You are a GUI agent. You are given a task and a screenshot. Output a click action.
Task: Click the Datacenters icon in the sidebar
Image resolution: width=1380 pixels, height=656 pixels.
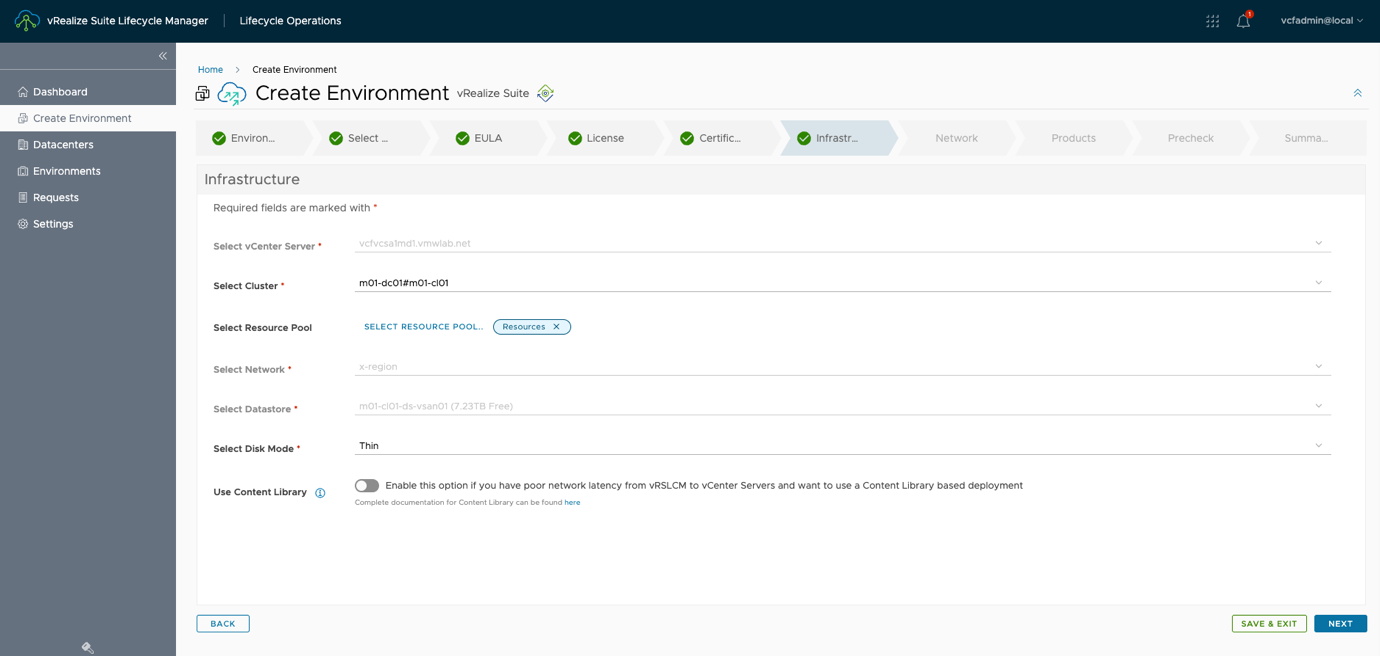tap(23, 145)
